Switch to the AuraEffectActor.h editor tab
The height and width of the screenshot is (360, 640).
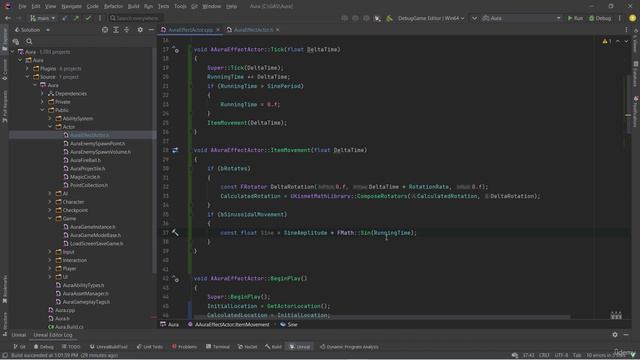tap(253, 30)
